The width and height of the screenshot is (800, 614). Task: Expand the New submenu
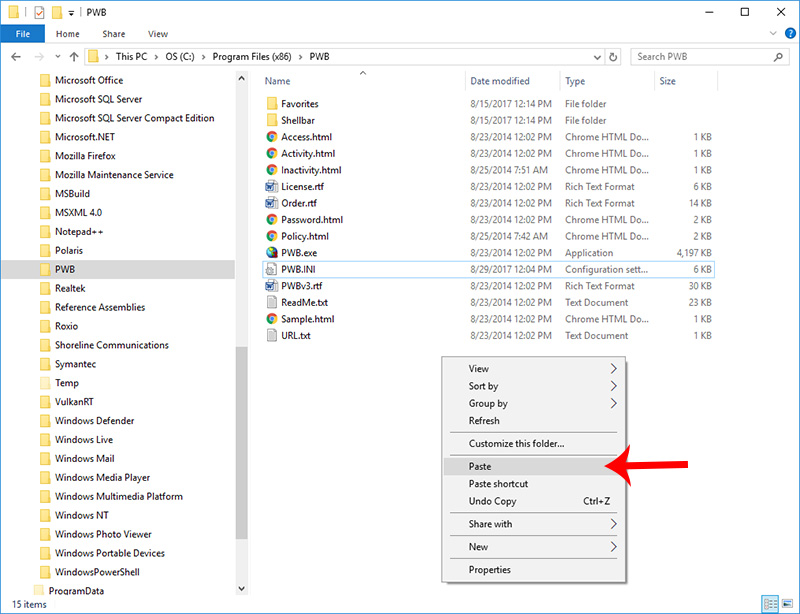tap(613, 547)
